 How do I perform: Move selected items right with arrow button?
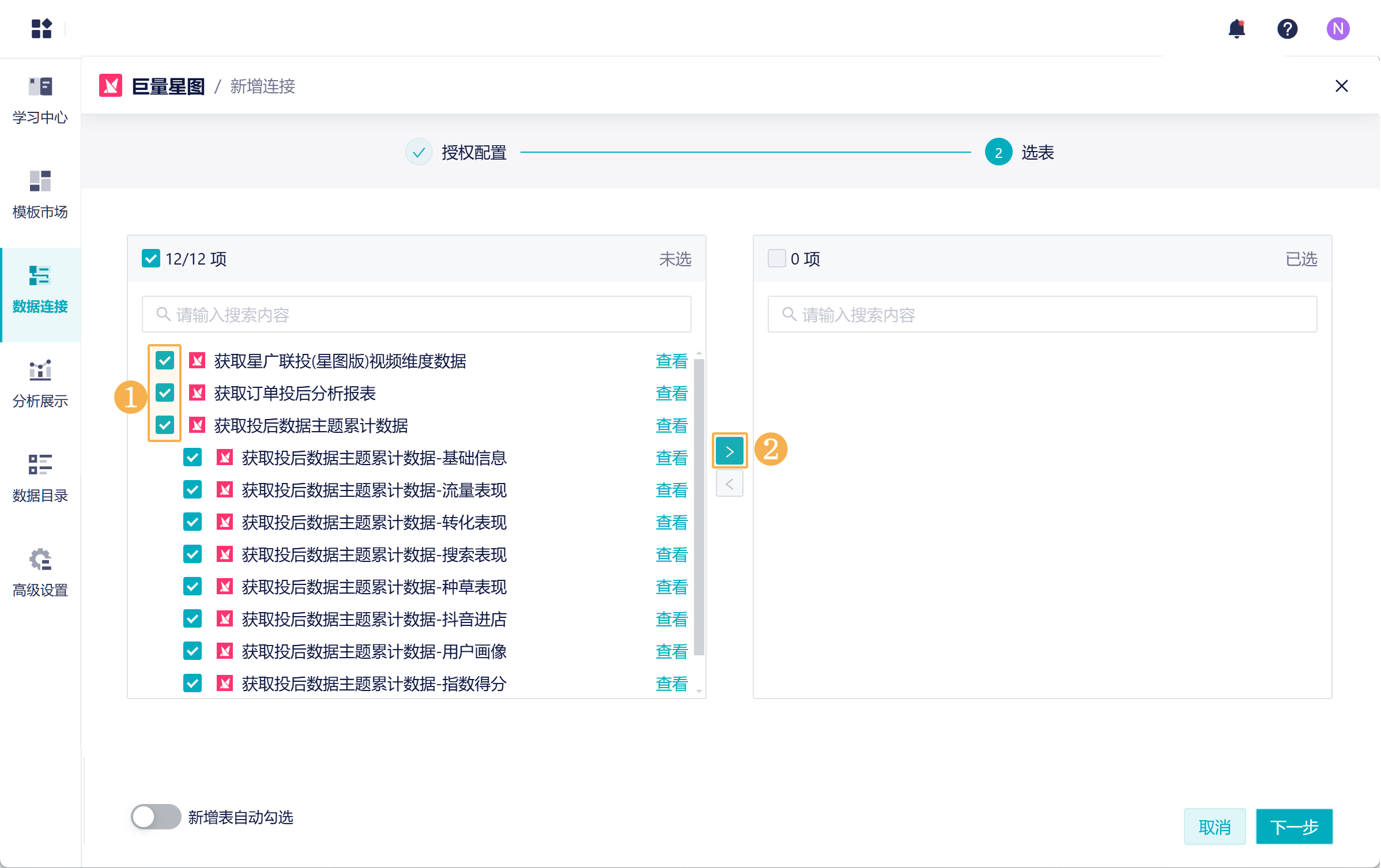(729, 451)
